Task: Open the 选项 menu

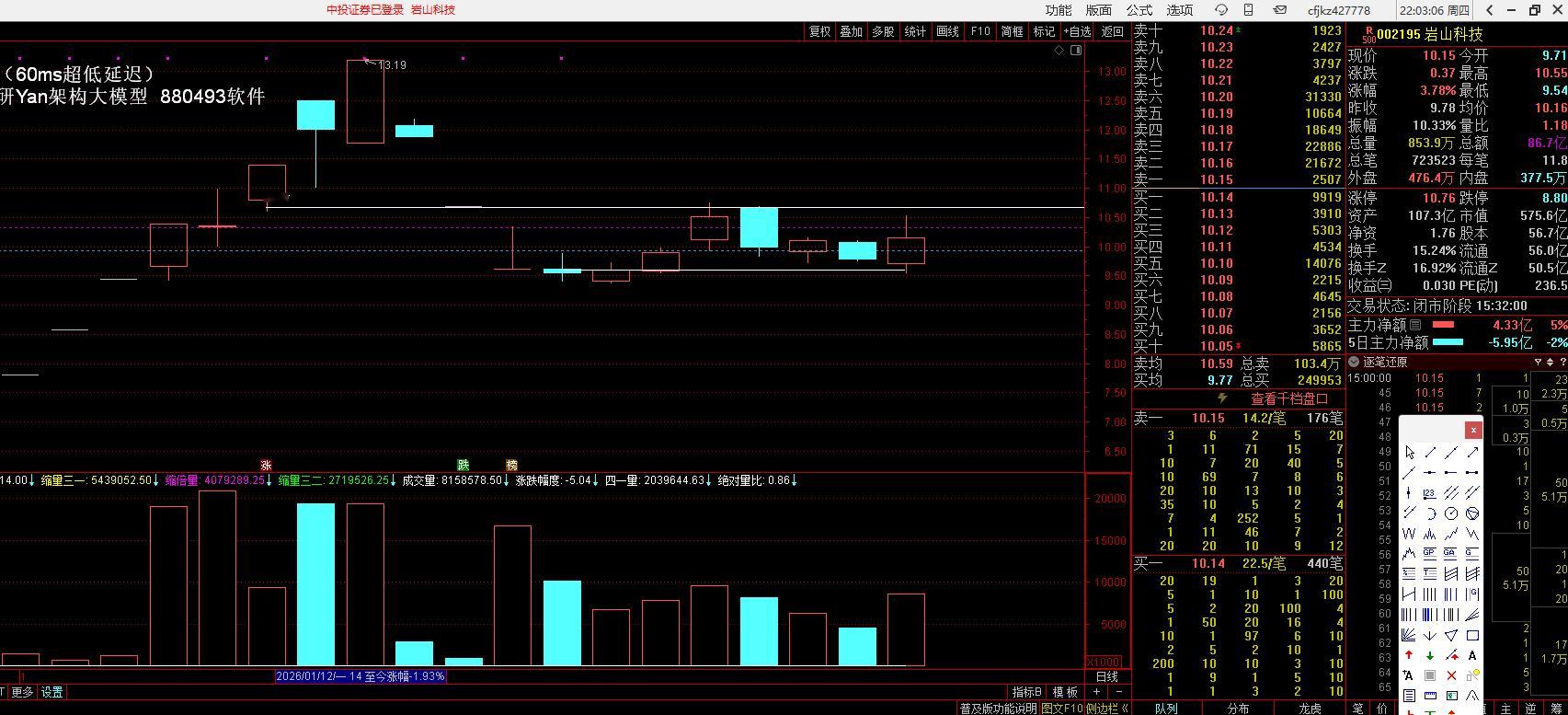Action: pos(1180,10)
